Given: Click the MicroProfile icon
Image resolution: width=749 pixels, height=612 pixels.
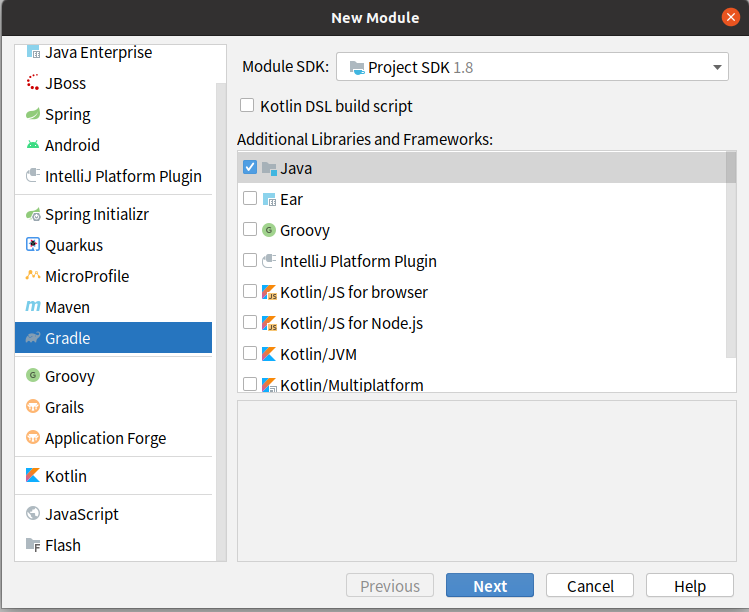Looking at the screenshot, I should click(x=33, y=275).
